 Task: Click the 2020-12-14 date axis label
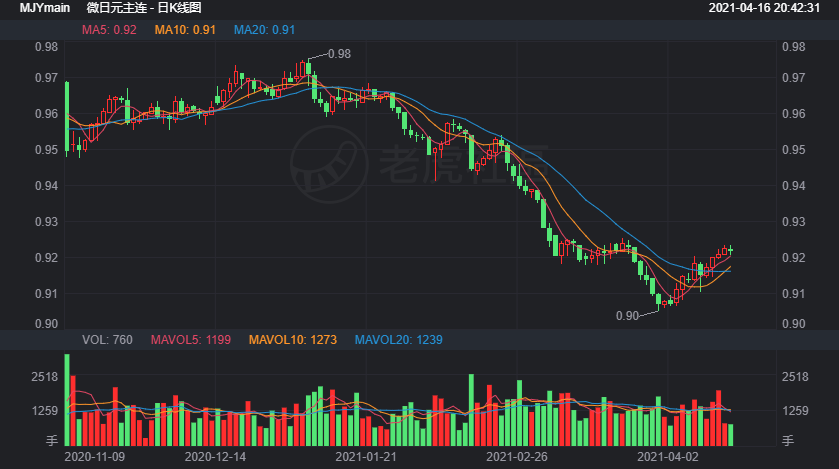215,457
